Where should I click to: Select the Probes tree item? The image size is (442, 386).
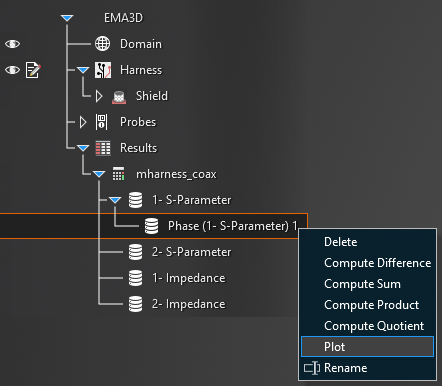(x=138, y=122)
